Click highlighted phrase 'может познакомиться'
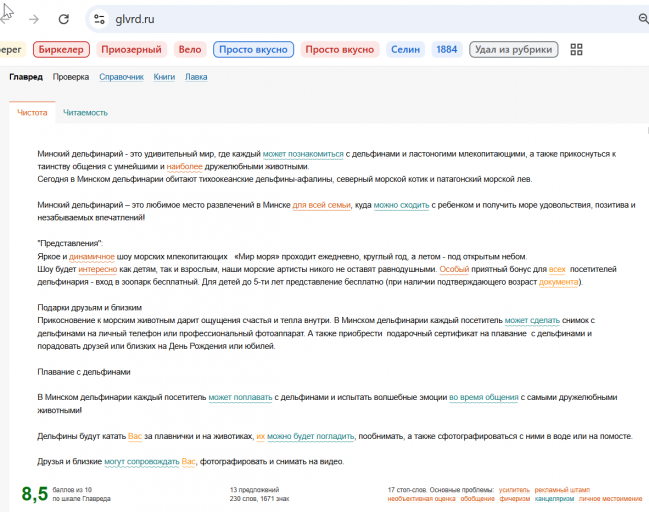The width and height of the screenshot is (649, 512). click(x=303, y=154)
